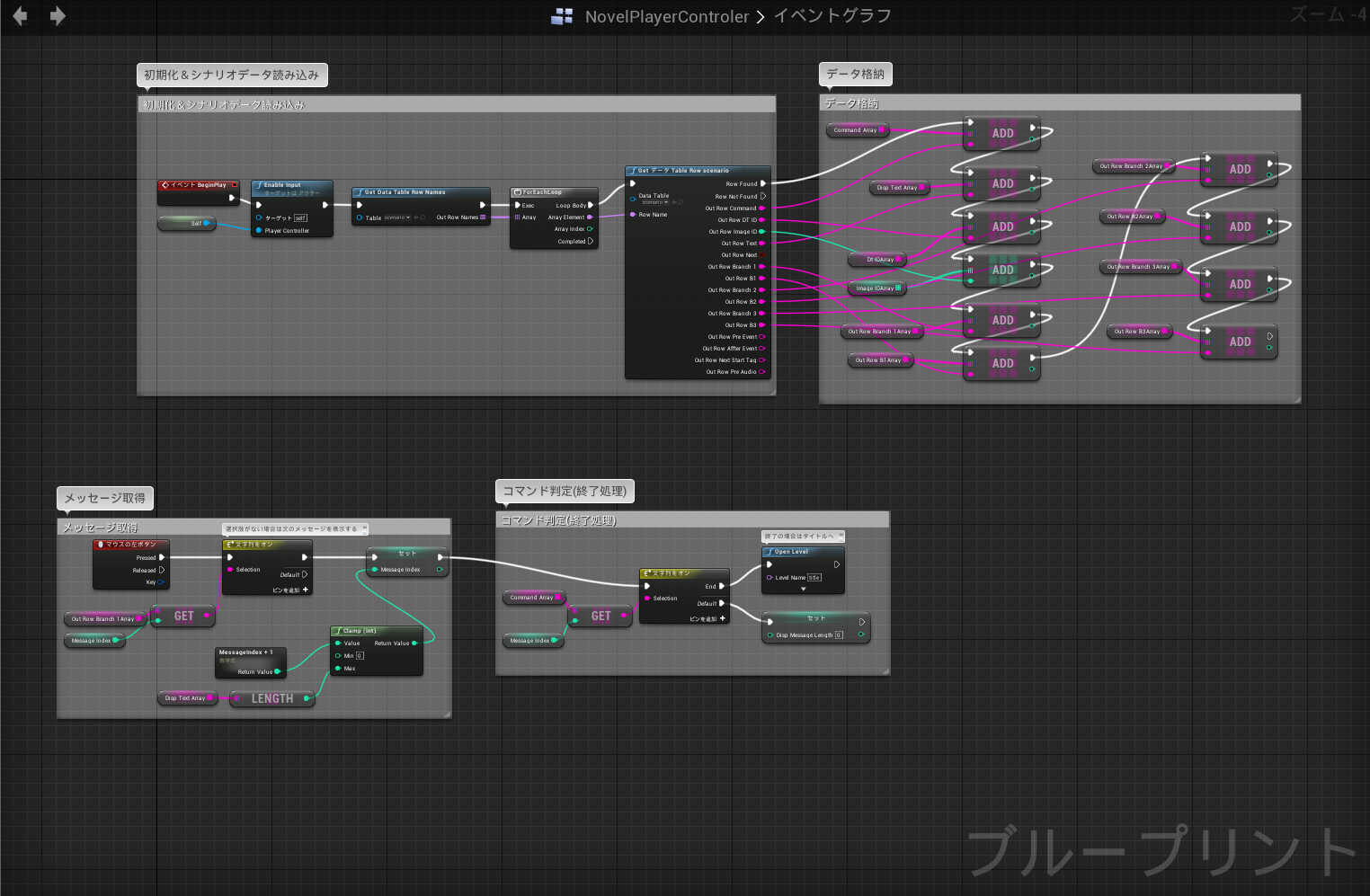1370x896 pixels.
Task: Click the イベントグラフ breadcrumb item
Action: coord(832,16)
